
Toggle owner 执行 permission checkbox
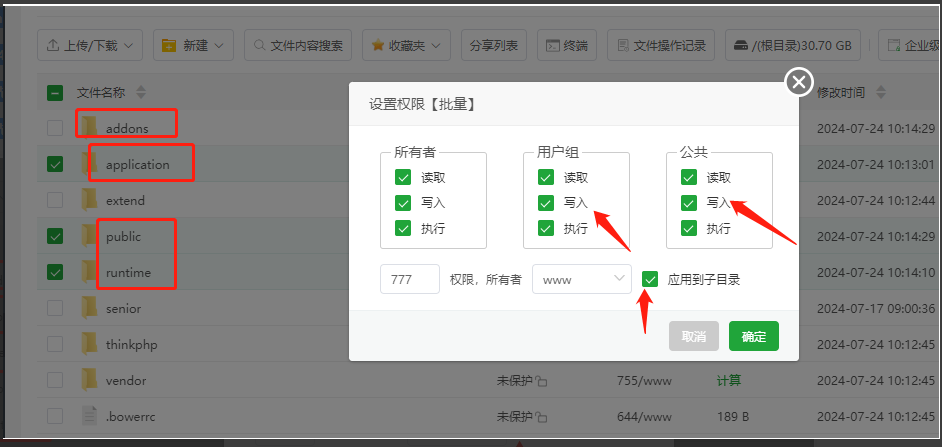[403, 228]
